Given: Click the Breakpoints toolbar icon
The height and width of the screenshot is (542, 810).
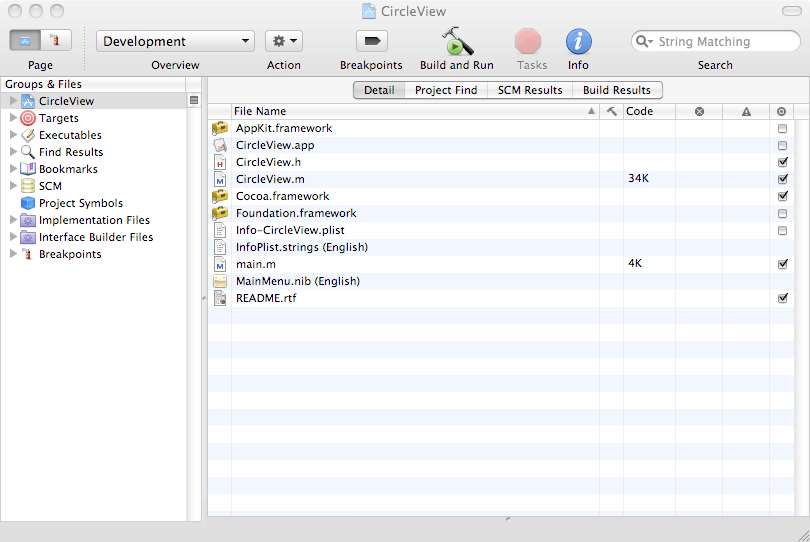Looking at the screenshot, I should pos(371,41).
